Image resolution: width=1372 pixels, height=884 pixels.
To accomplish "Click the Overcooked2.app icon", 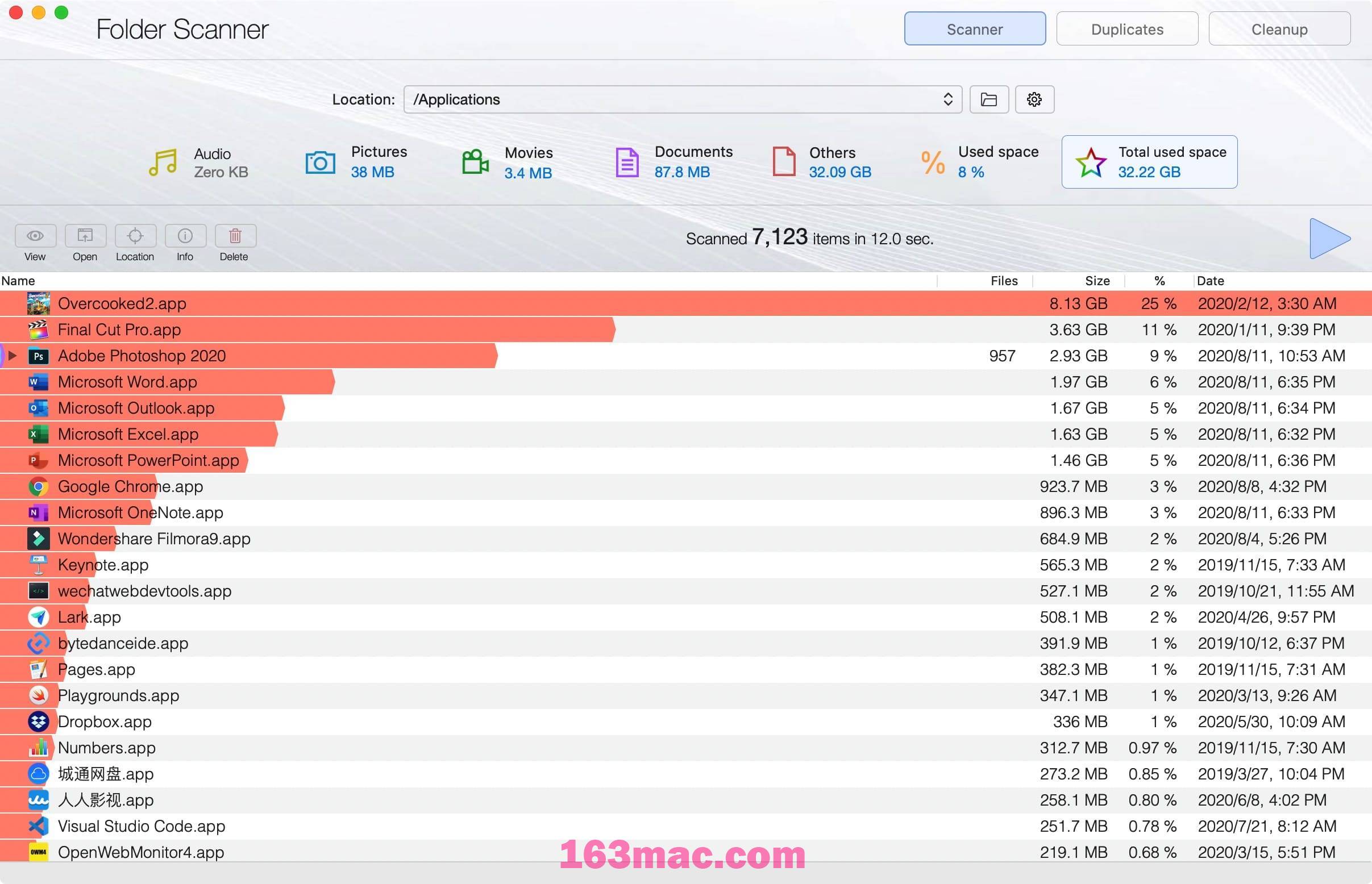I will pos(38,303).
